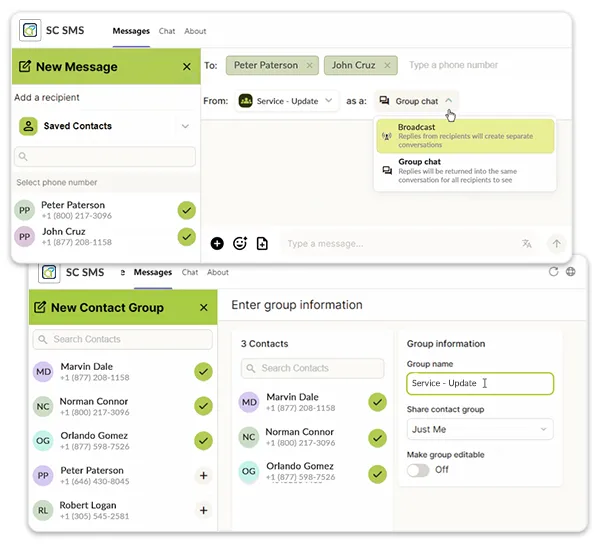Screen dimensions: 600x550
Task: Click the Peter Paterson recipient chip
Action: click(x=272, y=65)
